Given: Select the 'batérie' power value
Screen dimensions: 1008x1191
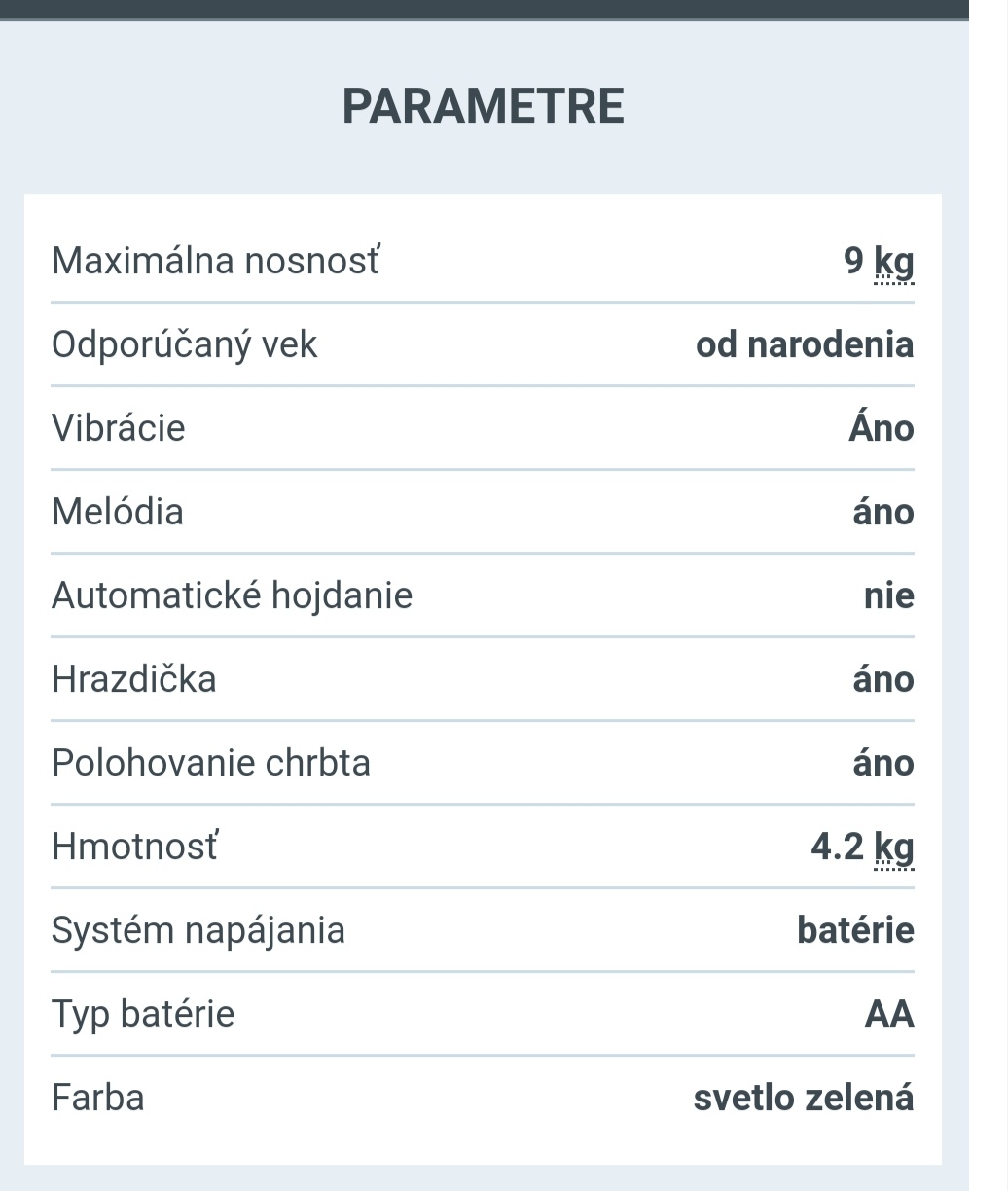Looking at the screenshot, I should pos(855,930).
